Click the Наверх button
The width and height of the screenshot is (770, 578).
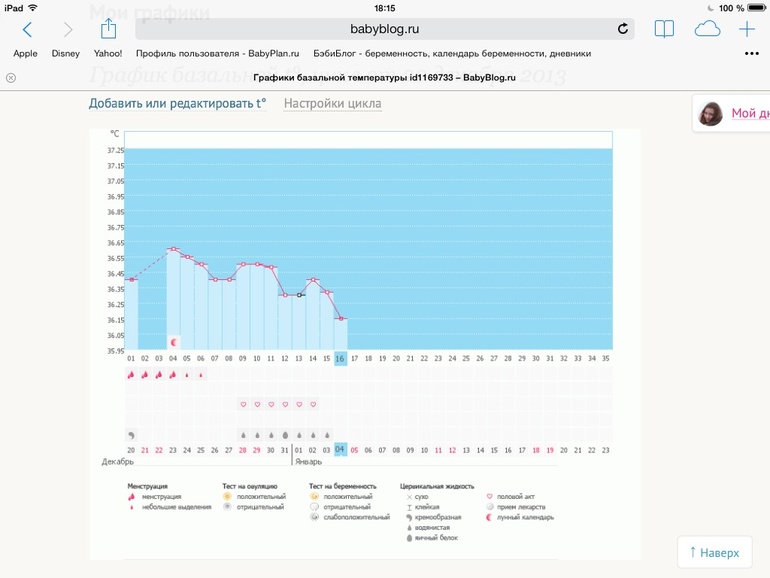tap(715, 552)
